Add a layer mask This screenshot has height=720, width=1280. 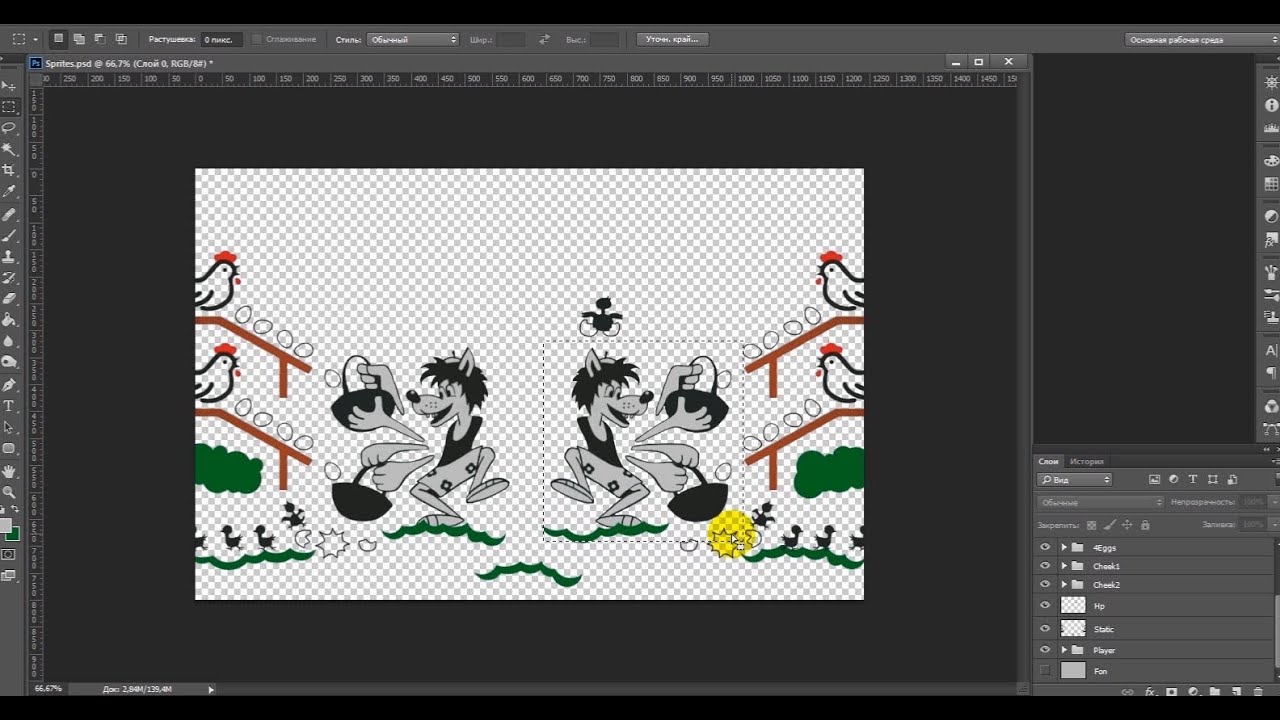click(x=1172, y=691)
